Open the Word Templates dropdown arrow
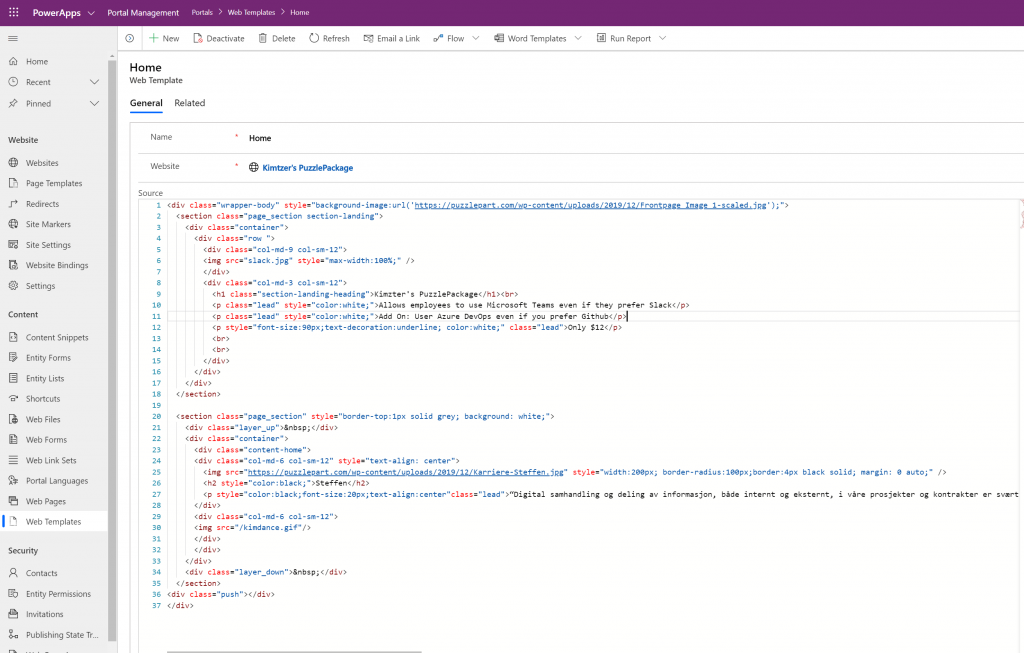1024x653 pixels. [578, 39]
